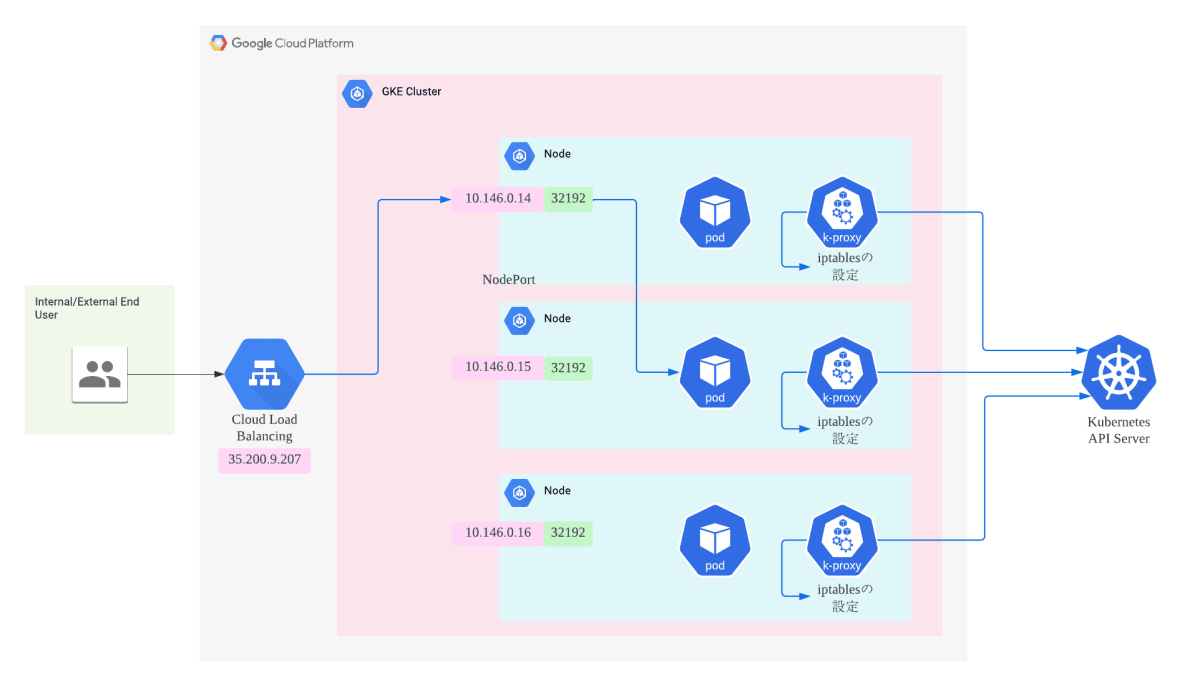This screenshot has height=686, width=1200.
Task: Select the end user people icon
Action: 99,375
